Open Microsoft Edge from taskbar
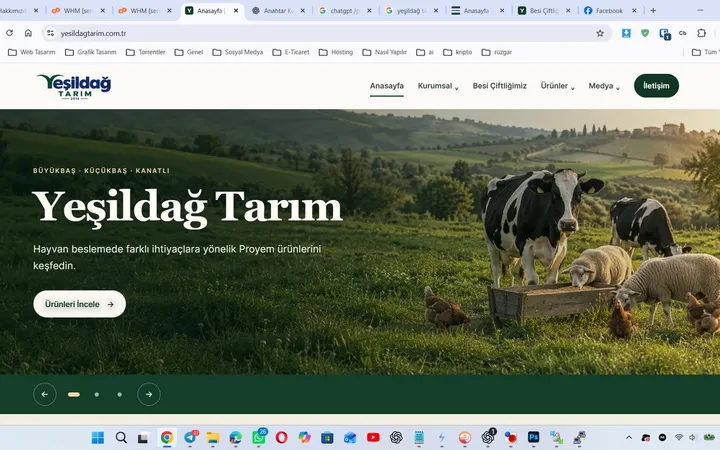Screen dimensions: 720x450 pyautogui.click(x=236, y=437)
